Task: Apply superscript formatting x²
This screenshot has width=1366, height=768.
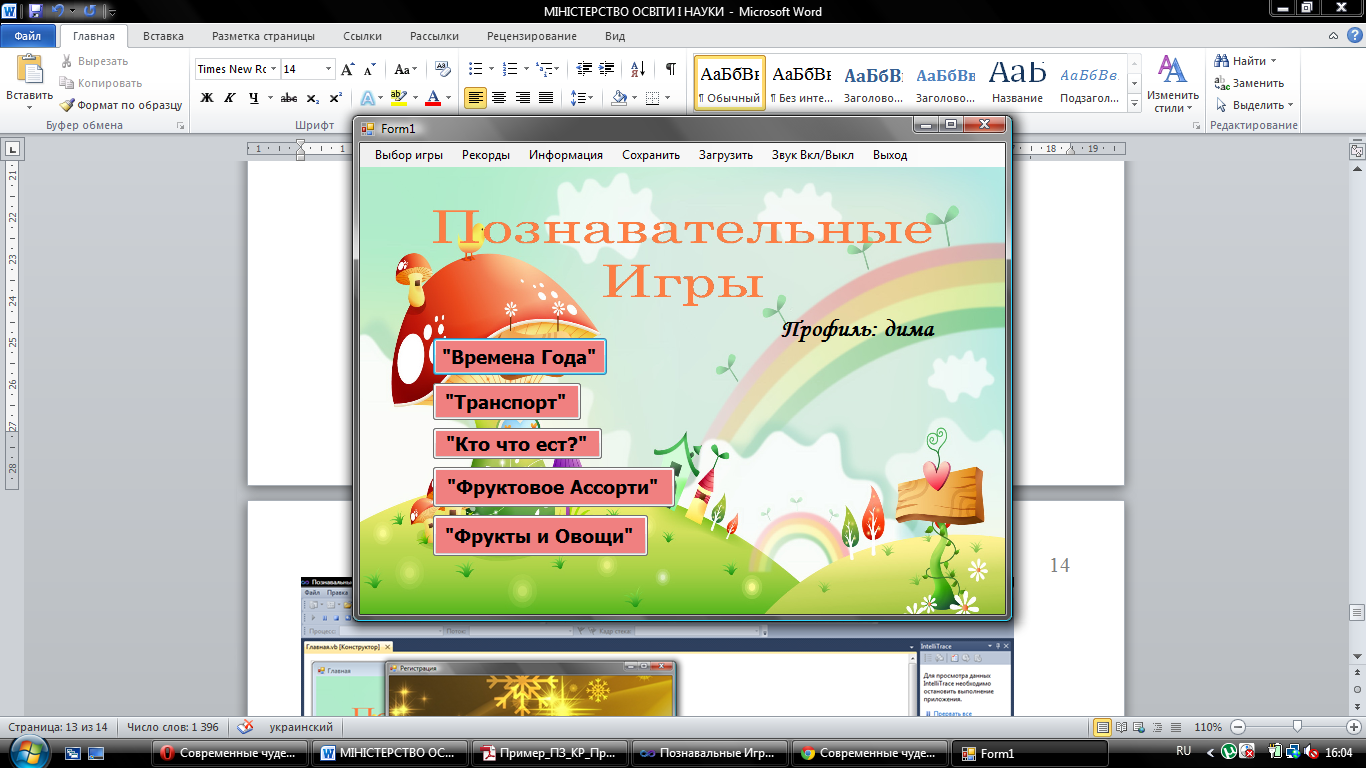Action: tap(336, 98)
